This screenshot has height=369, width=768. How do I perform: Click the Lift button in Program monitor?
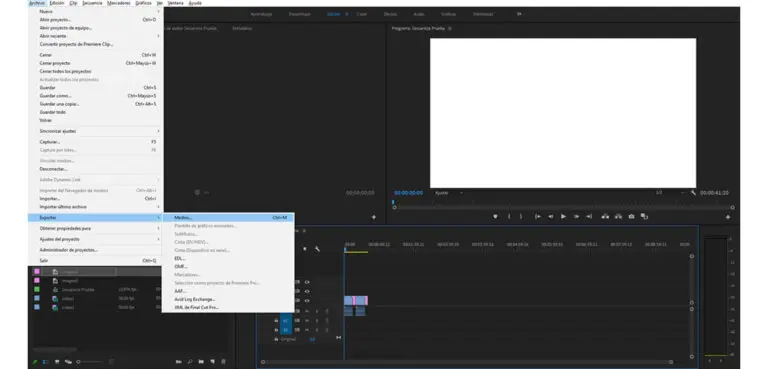[605, 217]
